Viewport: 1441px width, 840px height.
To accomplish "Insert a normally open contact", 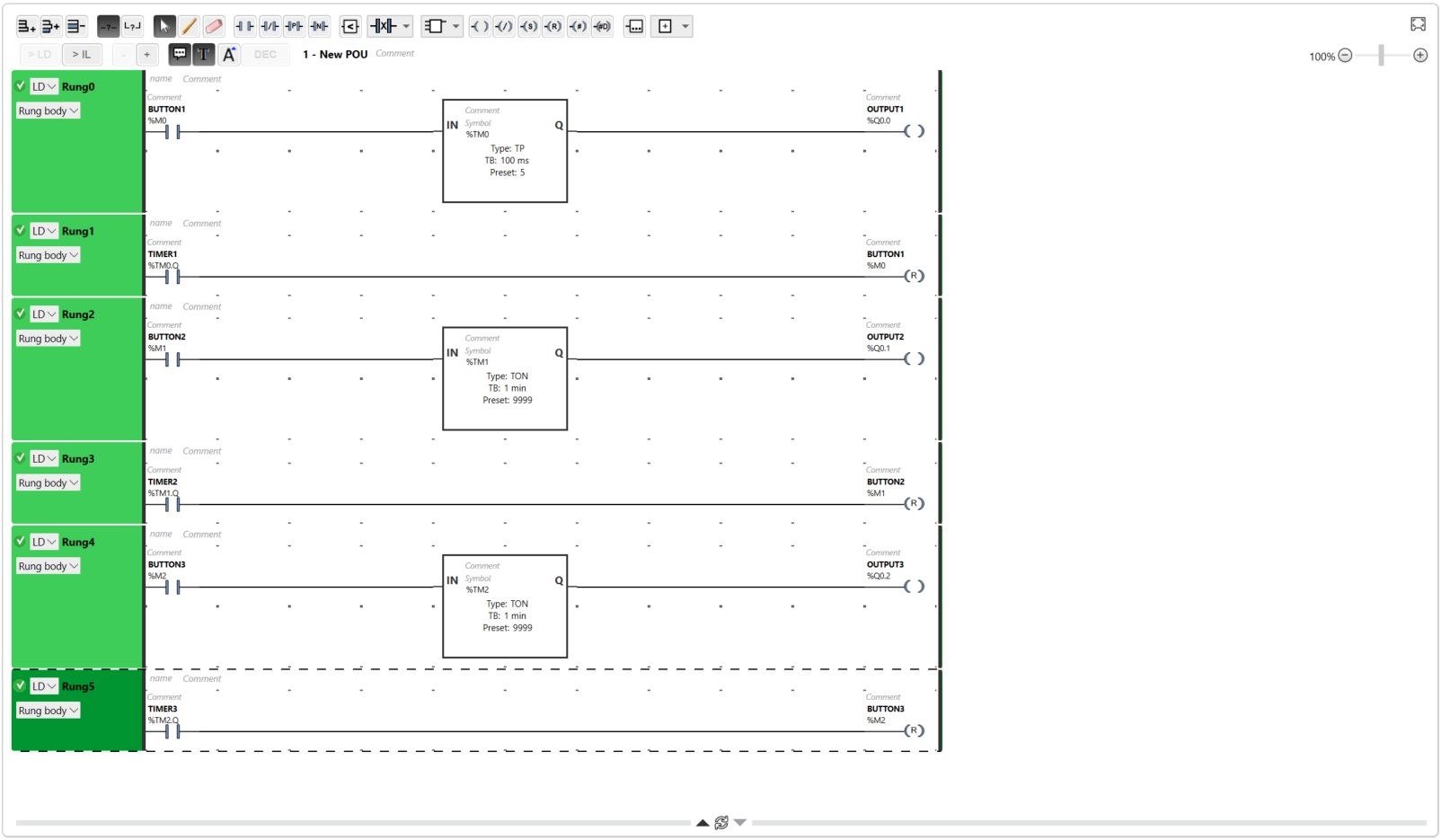I will point(244,26).
